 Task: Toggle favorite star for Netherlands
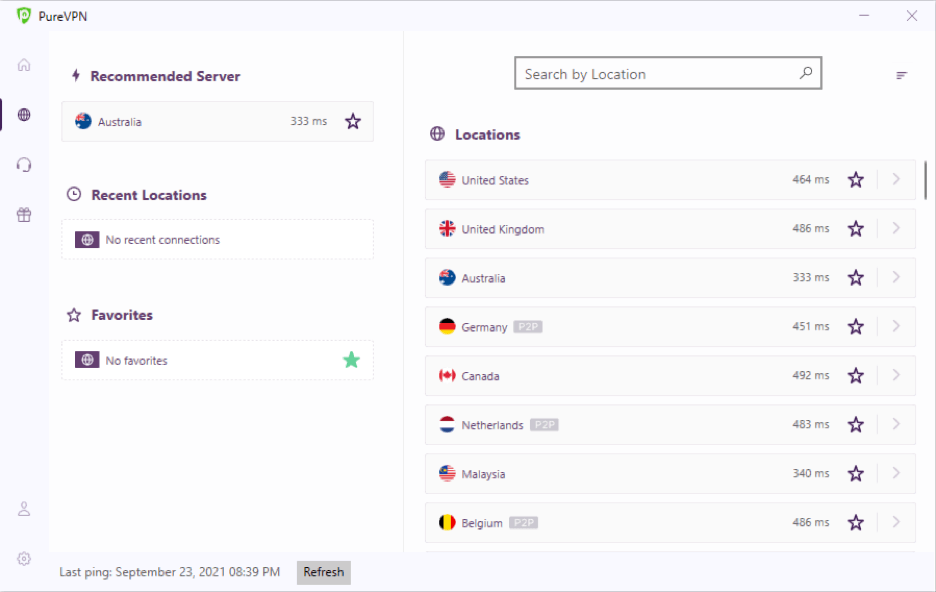(856, 424)
